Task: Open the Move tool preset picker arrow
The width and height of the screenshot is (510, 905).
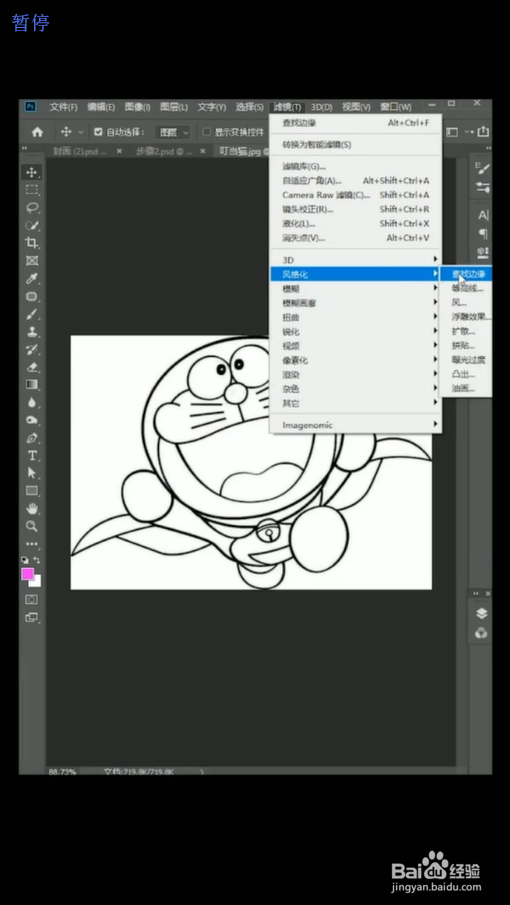Action: click(x=80, y=132)
